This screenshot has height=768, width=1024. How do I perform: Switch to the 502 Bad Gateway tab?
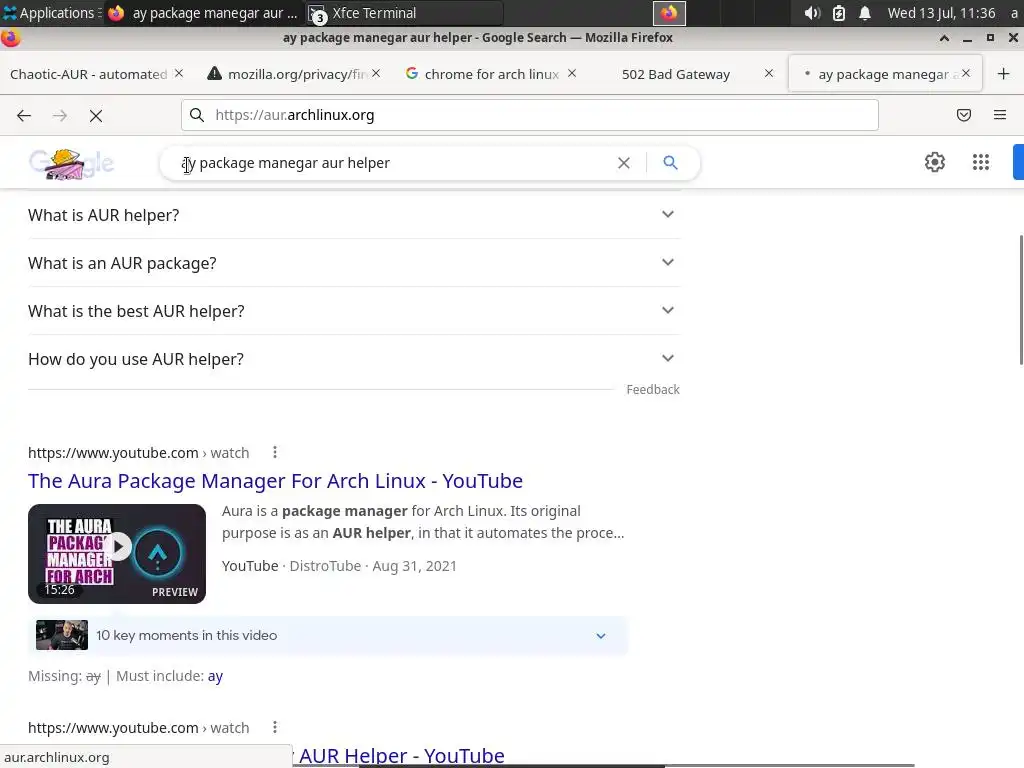pyautogui.click(x=676, y=74)
